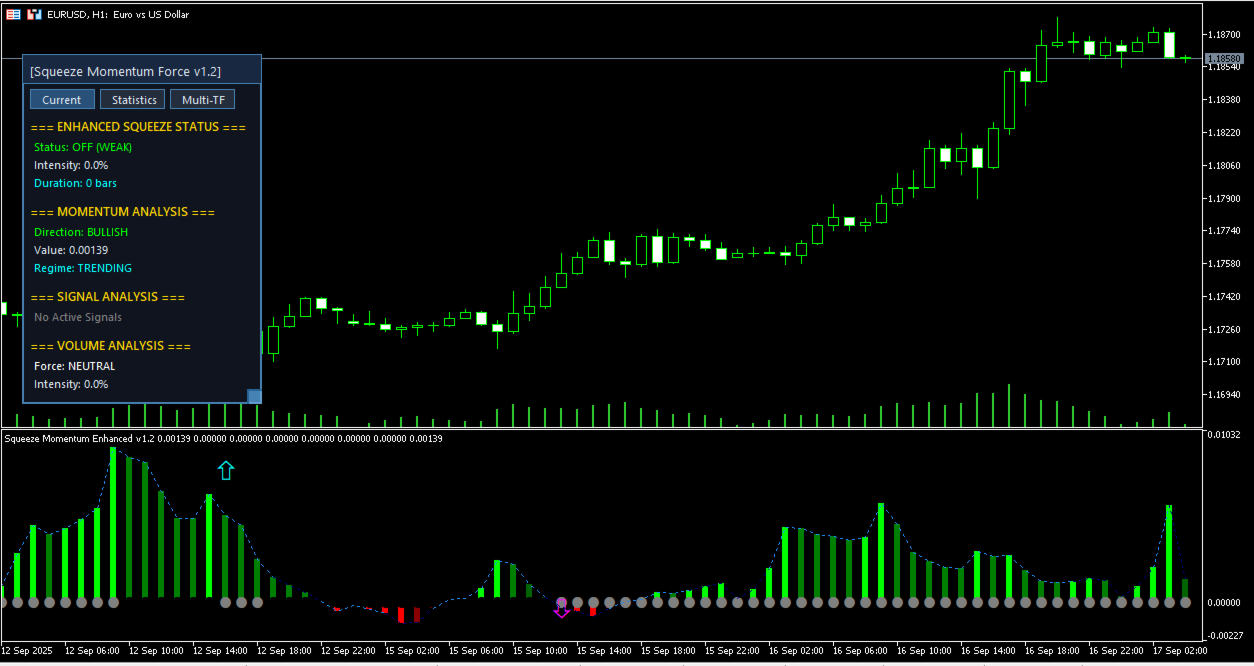Click the current price tag 1.18580
Screen dimensions: 1254x666
[x=1223, y=59]
